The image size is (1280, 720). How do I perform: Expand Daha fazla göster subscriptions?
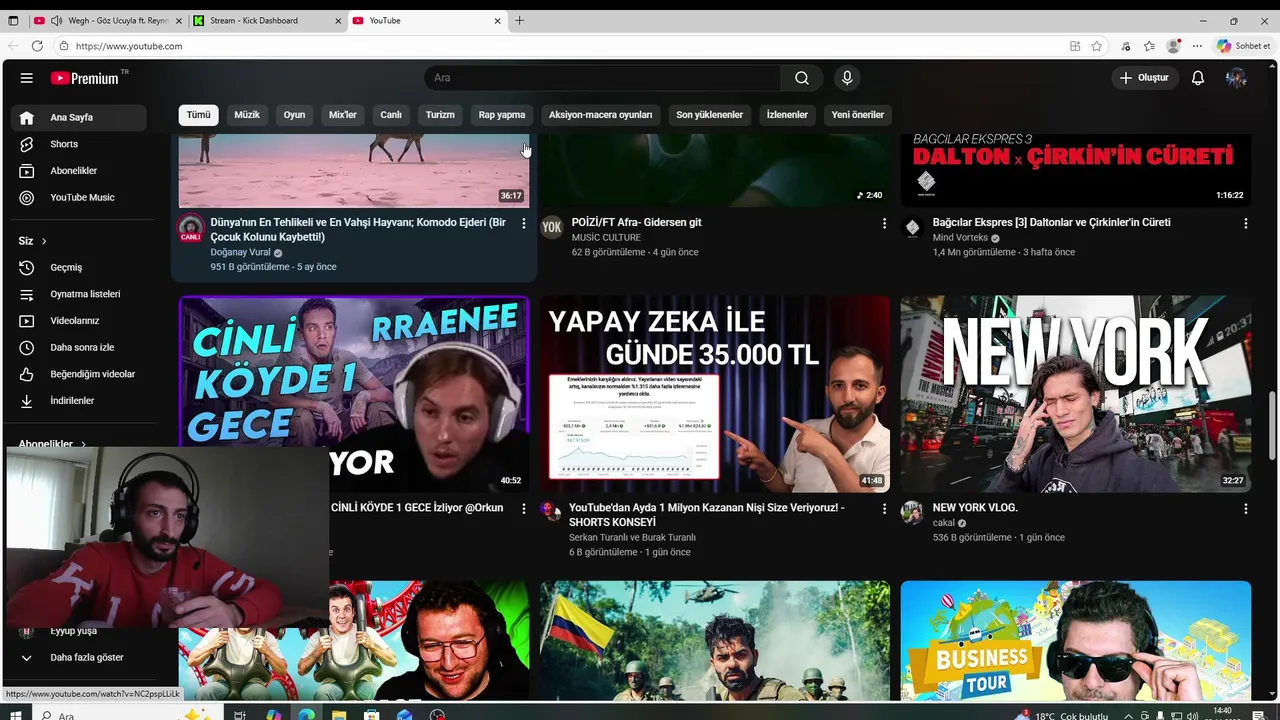pyautogui.click(x=79, y=657)
